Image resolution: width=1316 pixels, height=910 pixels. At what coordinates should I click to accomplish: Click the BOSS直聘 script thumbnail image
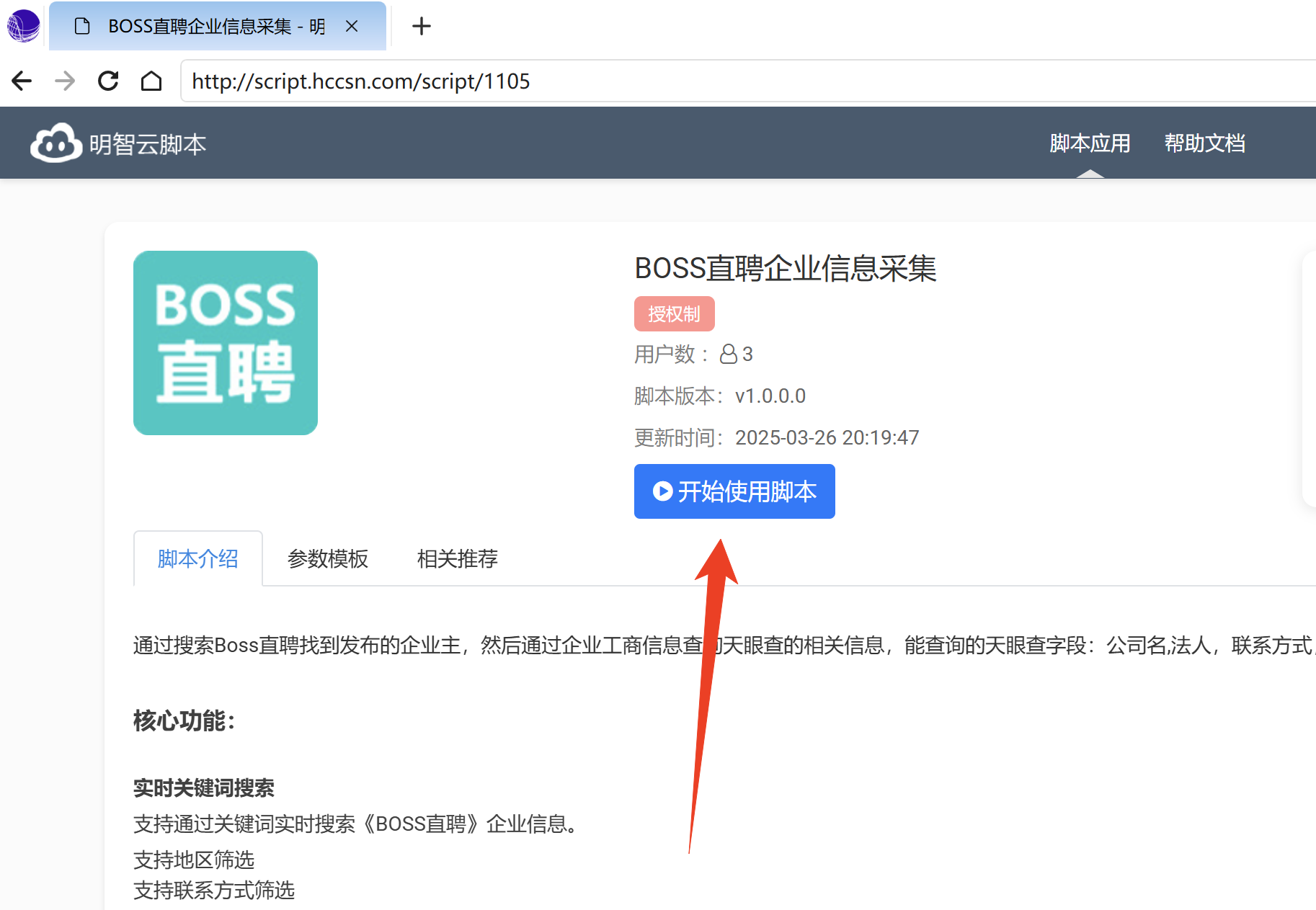(226, 343)
